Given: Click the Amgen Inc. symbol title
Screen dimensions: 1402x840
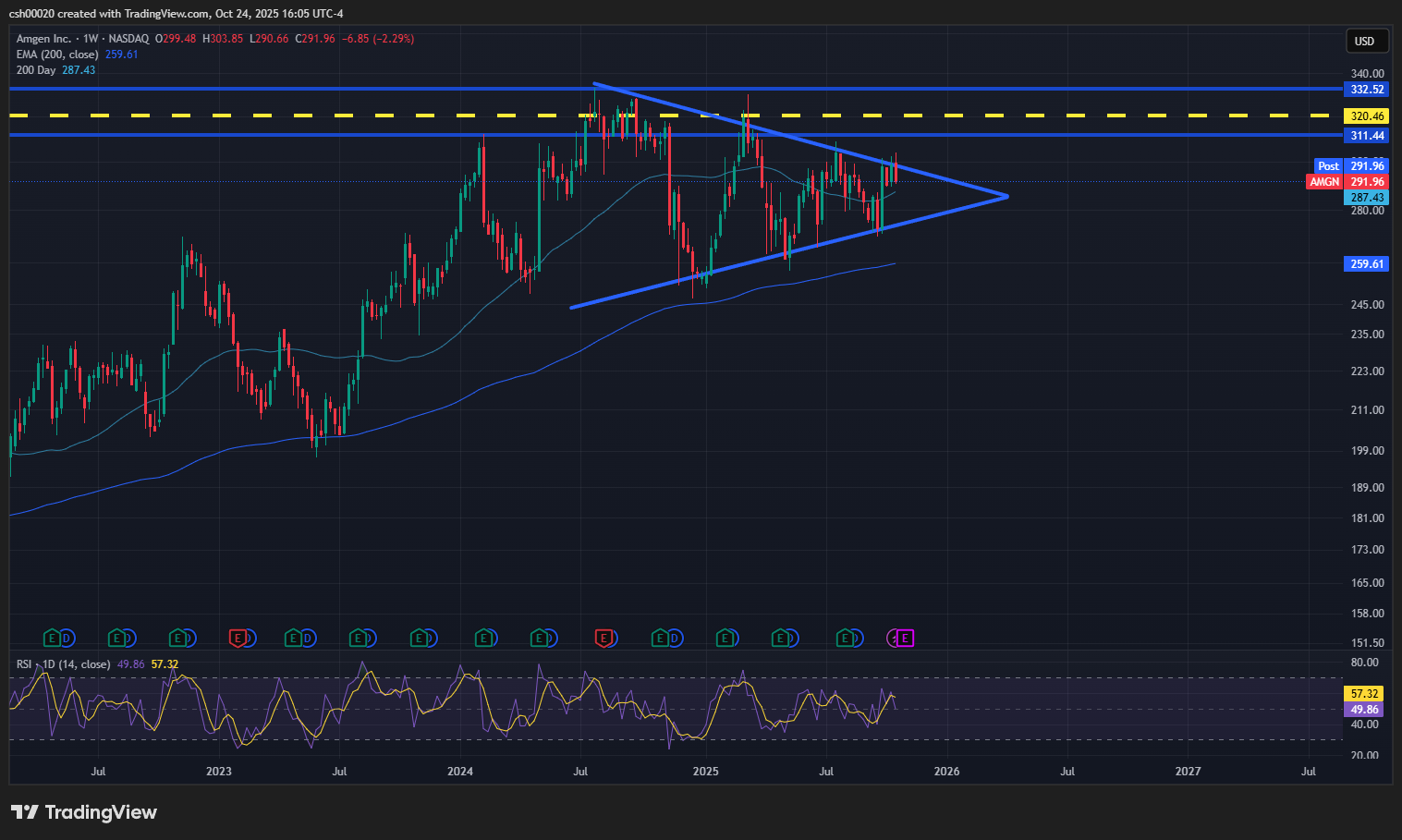Looking at the screenshot, I should tap(43, 39).
